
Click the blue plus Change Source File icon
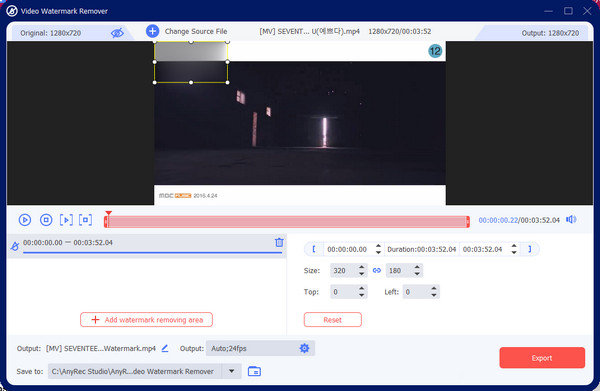[152, 31]
